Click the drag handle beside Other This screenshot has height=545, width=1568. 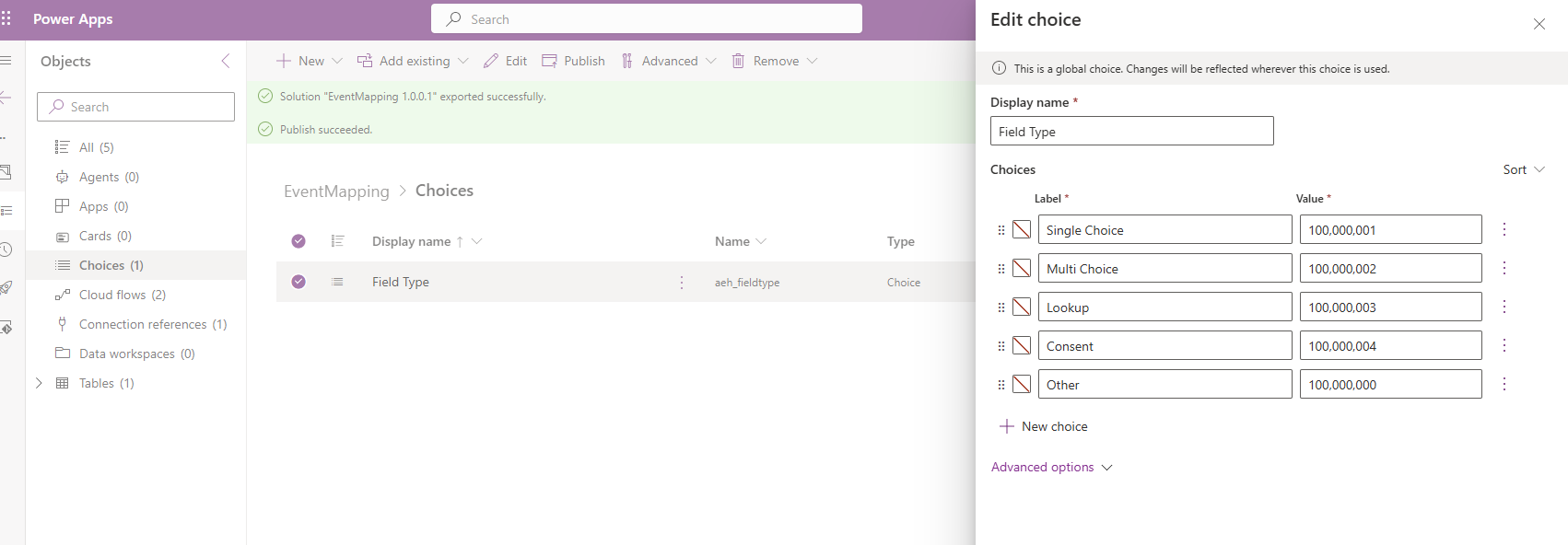point(1001,385)
